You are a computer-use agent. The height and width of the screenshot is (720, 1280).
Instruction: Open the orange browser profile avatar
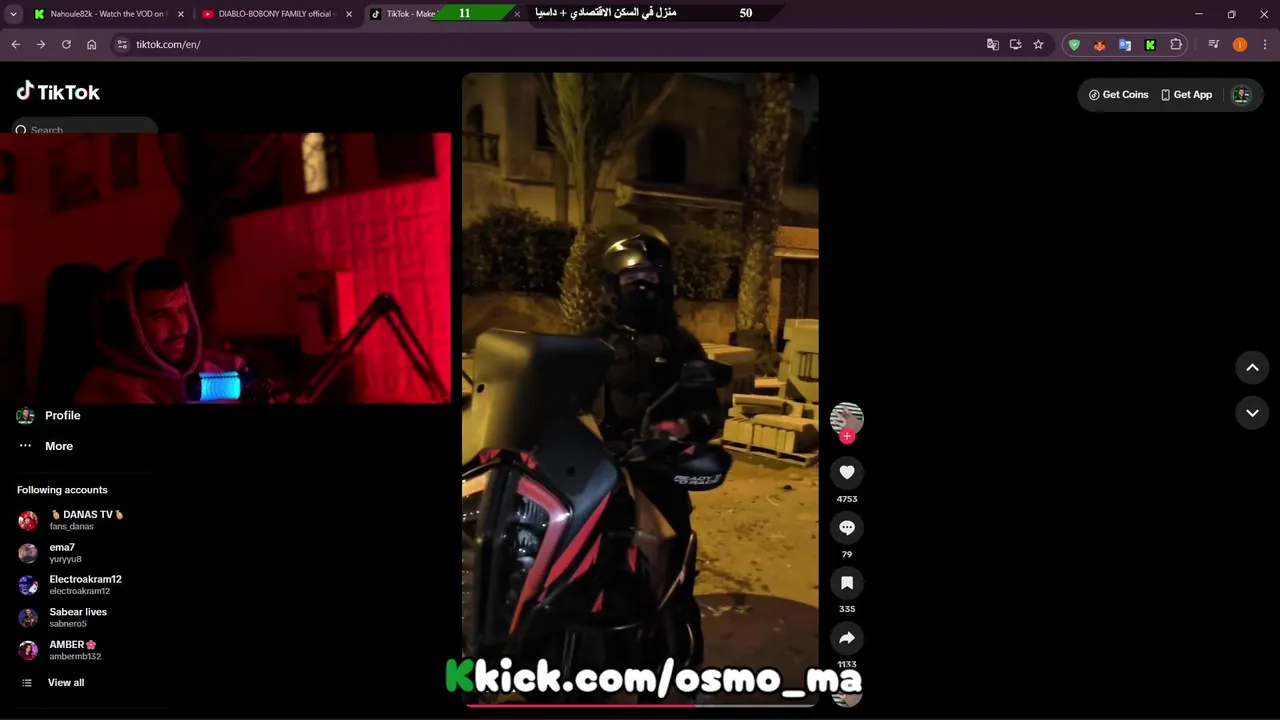point(1240,44)
